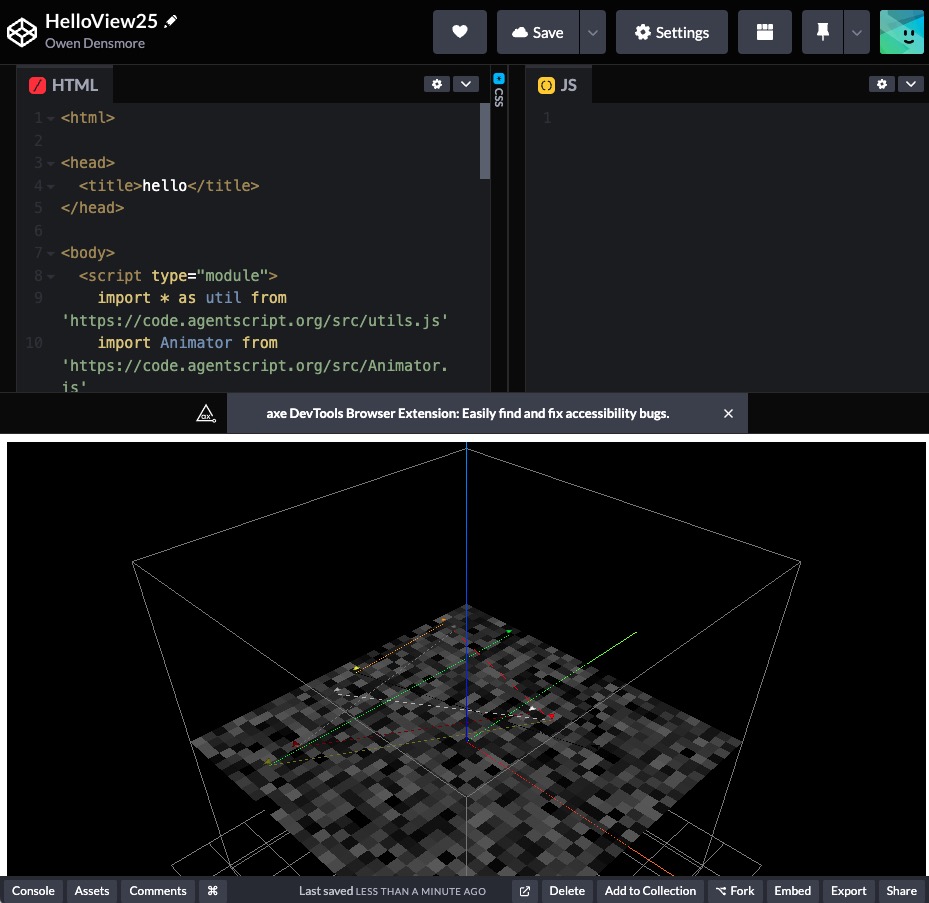The height and width of the screenshot is (903, 929).
Task: Open pen in new window icon
Action: click(526, 891)
